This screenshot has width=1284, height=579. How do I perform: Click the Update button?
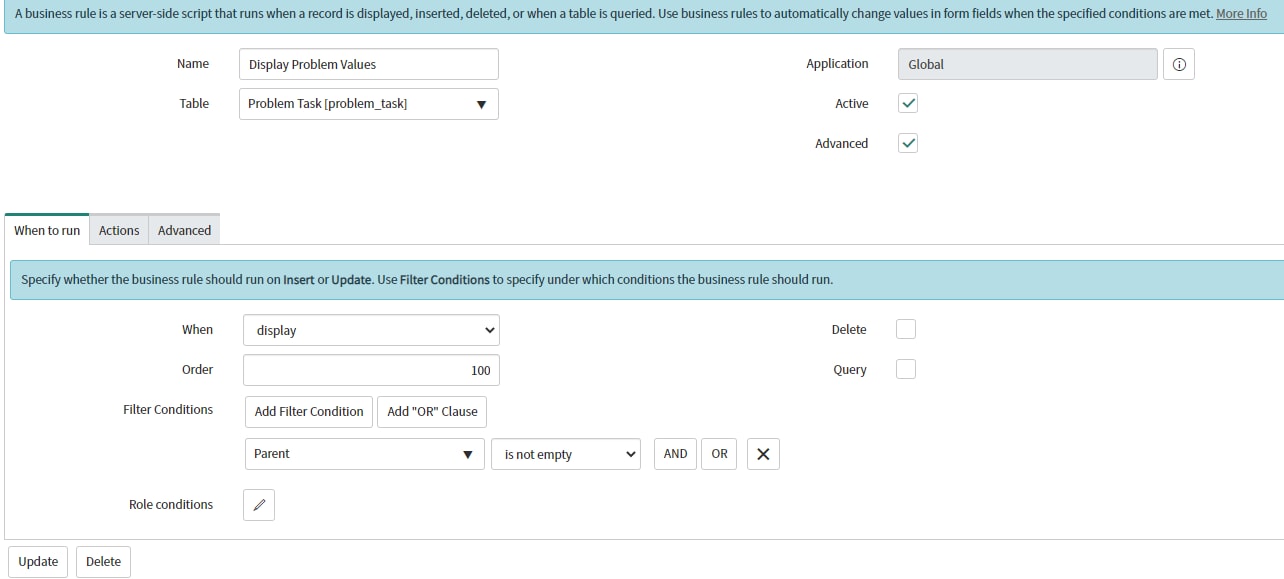pyautogui.click(x=37, y=561)
